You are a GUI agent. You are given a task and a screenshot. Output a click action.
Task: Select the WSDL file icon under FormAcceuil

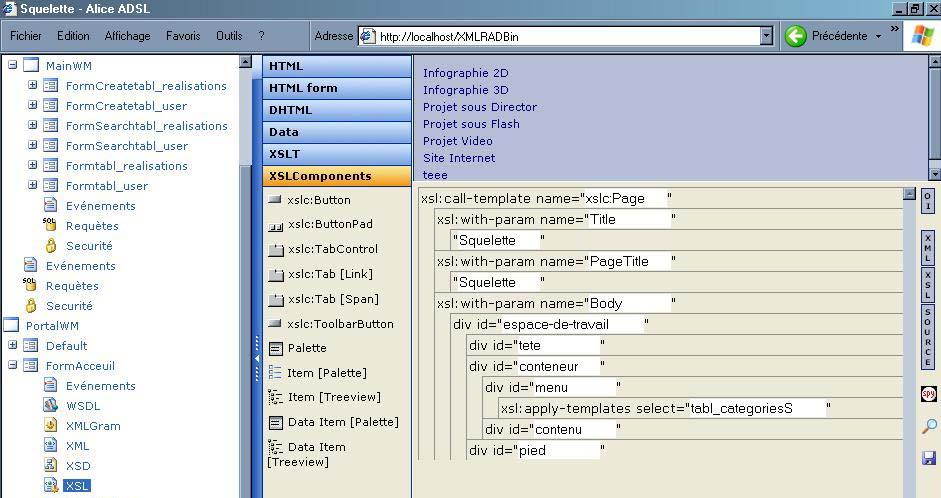point(50,405)
